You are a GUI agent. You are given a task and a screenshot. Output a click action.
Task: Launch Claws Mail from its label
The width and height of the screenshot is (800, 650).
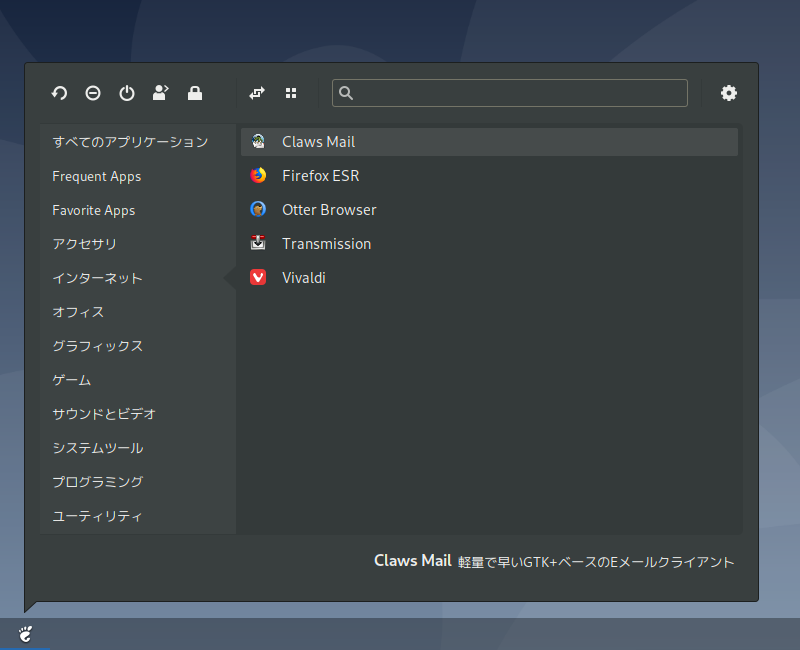318,142
